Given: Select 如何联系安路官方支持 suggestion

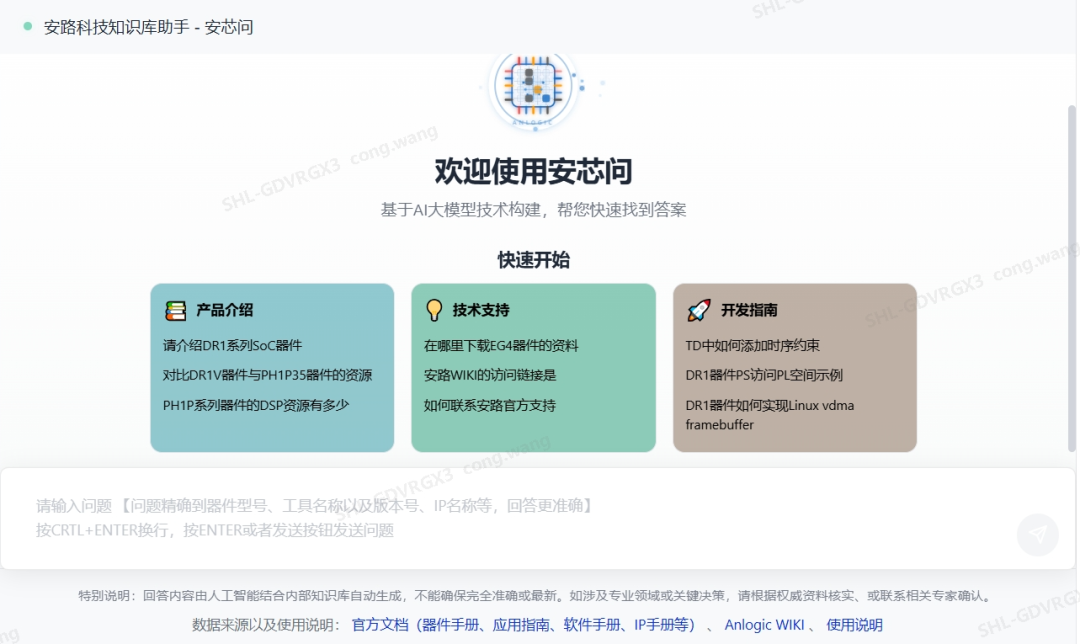Looking at the screenshot, I should [x=490, y=406].
